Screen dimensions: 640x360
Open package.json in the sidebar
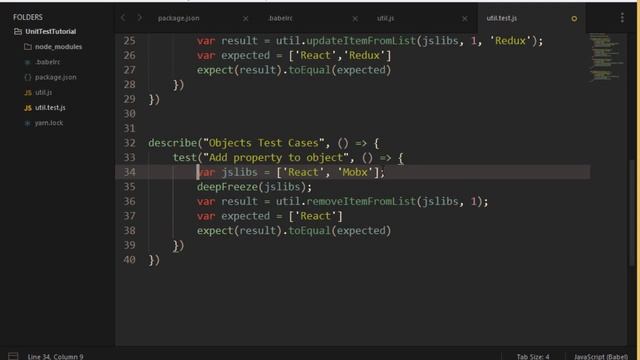[x=56, y=77]
